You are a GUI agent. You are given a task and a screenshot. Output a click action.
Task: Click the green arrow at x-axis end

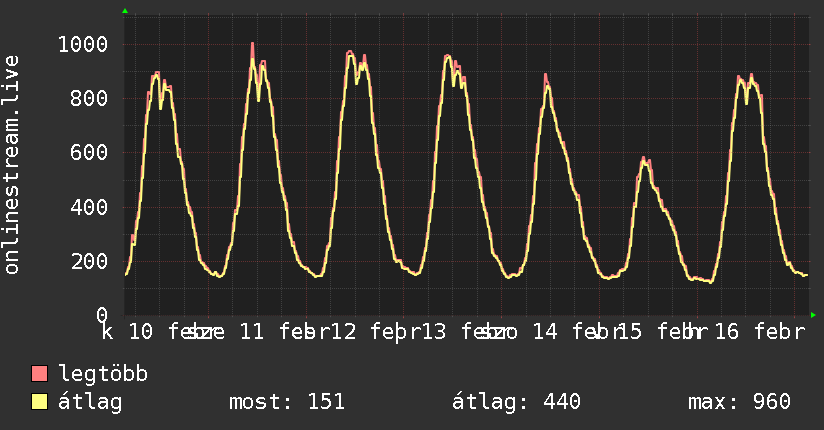(813, 315)
